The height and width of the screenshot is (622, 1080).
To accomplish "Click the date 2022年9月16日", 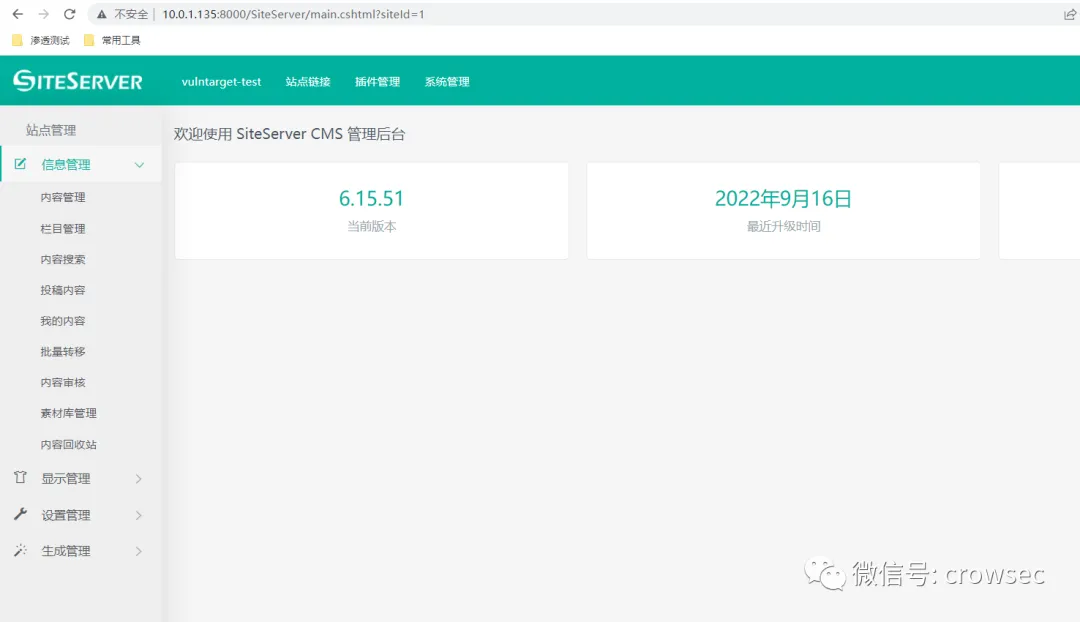I will click(783, 198).
